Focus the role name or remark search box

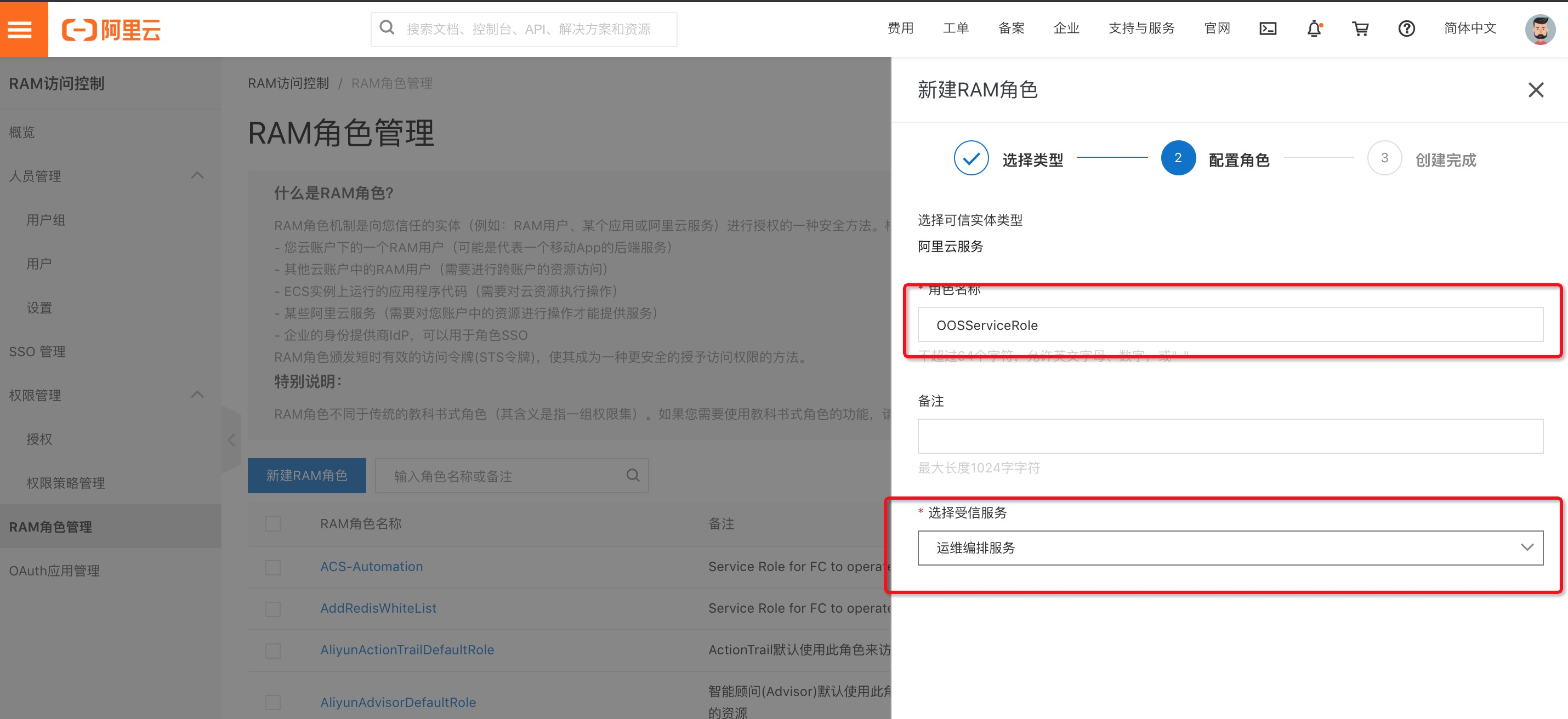tap(512, 476)
